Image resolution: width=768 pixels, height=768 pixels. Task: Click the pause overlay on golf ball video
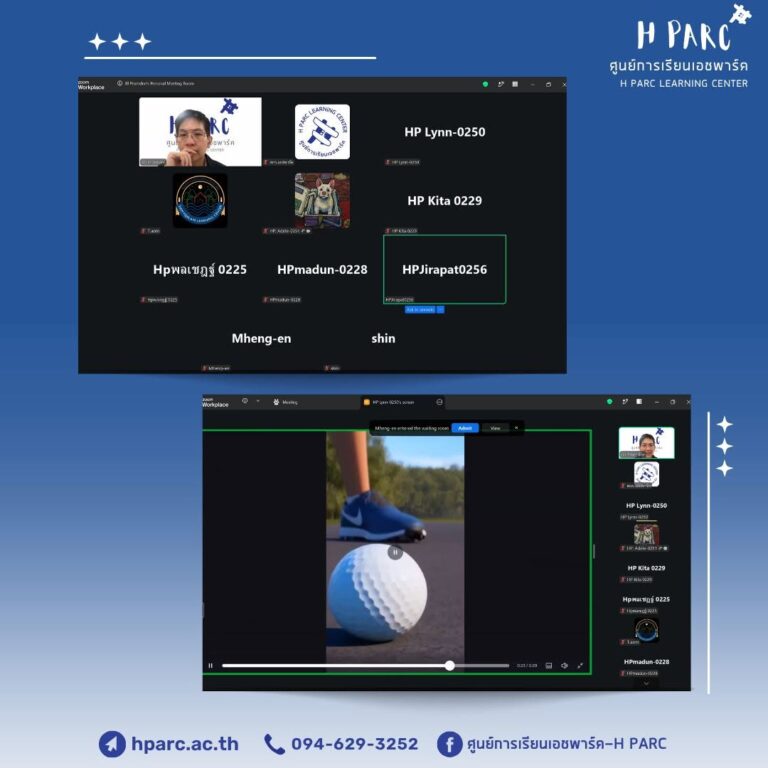[395, 552]
